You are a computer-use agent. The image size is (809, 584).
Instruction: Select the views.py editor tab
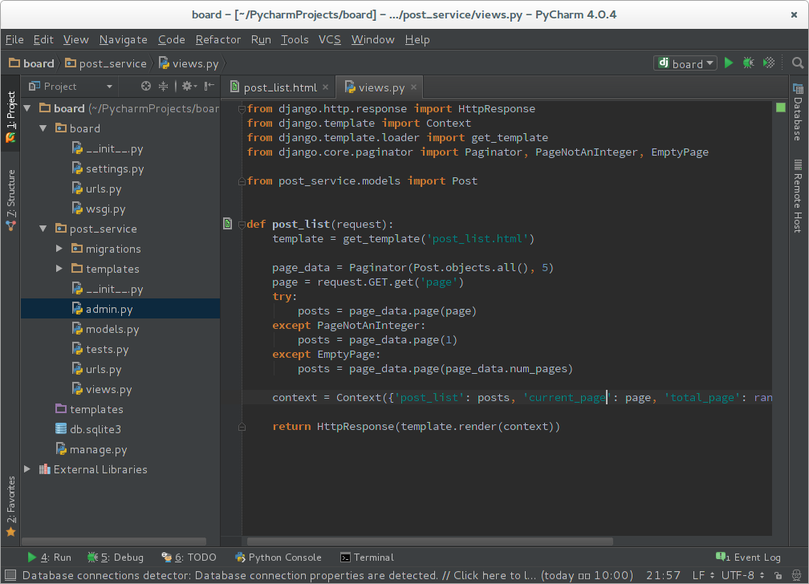[381, 87]
